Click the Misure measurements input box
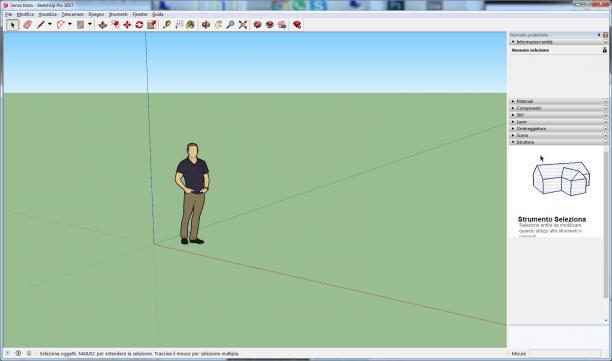Image resolution: width=612 pixels, height=361 pixels. pyautogui.click(x=565, y=354)
